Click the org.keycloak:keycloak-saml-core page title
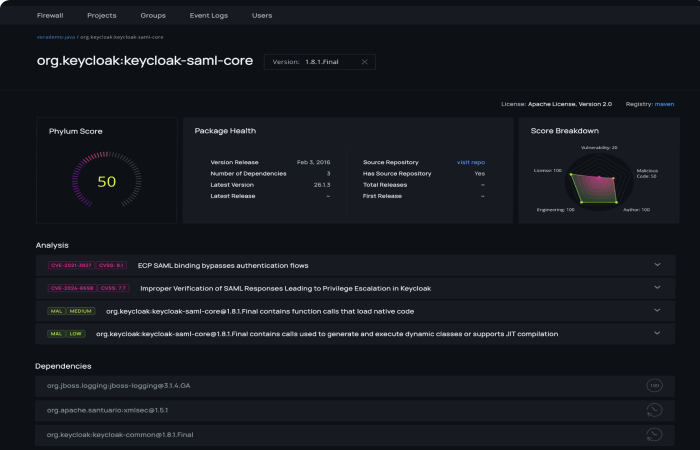 145,61
